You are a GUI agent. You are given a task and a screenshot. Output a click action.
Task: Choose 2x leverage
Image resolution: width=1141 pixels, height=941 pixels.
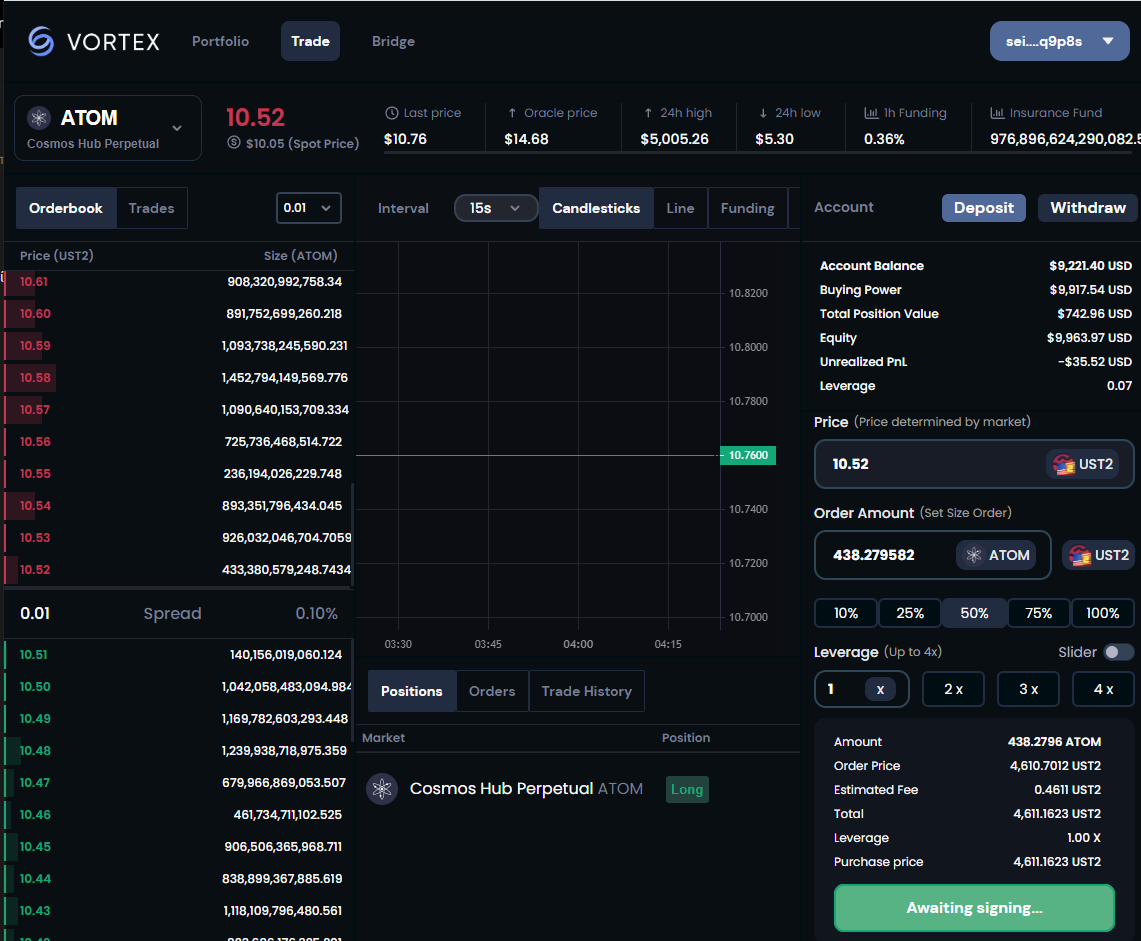click(953, 689)
